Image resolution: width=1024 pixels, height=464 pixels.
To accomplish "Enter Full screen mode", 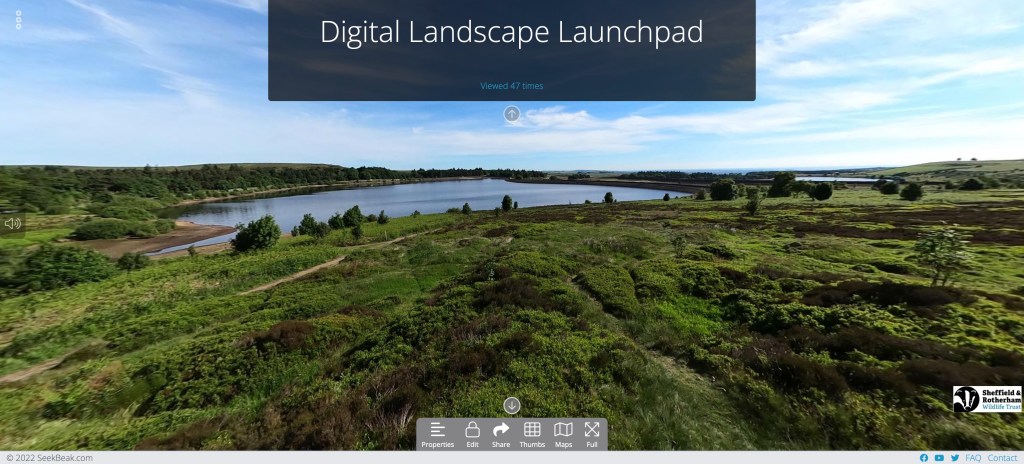I will pyautogui.click(x=592, y=434).
